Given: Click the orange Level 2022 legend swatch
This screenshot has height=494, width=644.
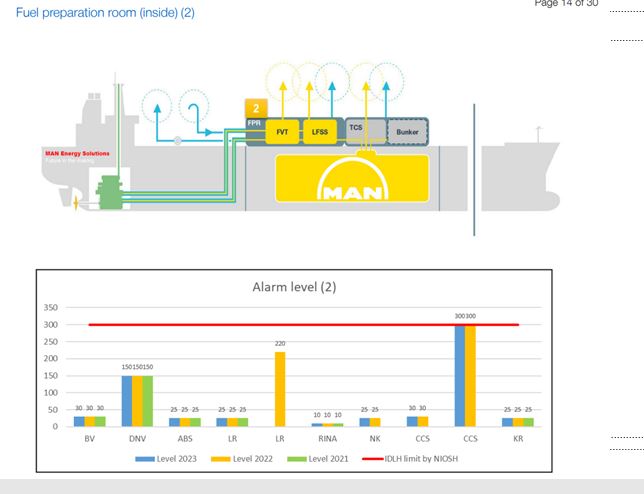Looking at the screenshot, I should point(221,459).
